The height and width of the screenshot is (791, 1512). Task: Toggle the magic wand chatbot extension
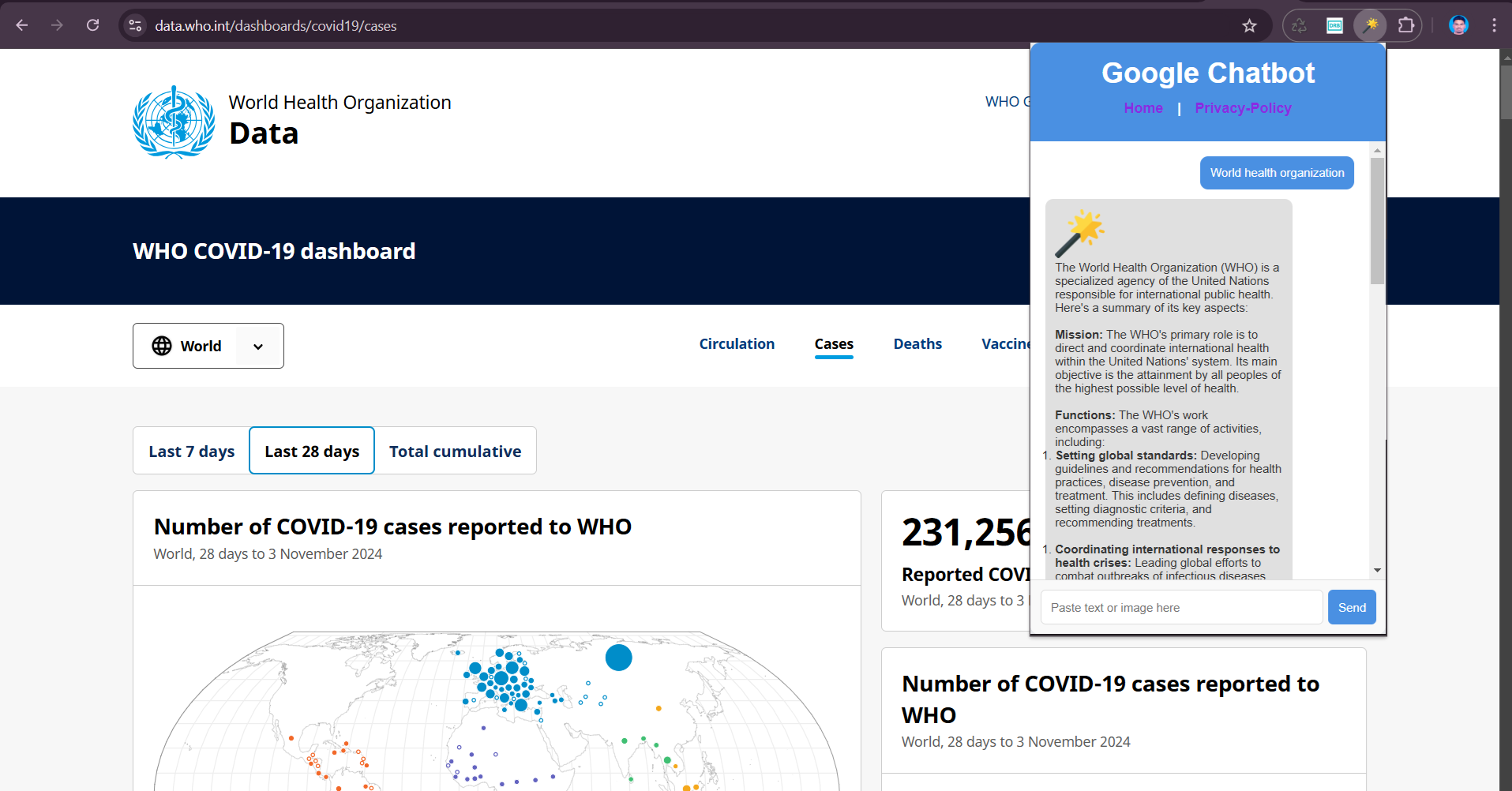tap(1371, 25)
